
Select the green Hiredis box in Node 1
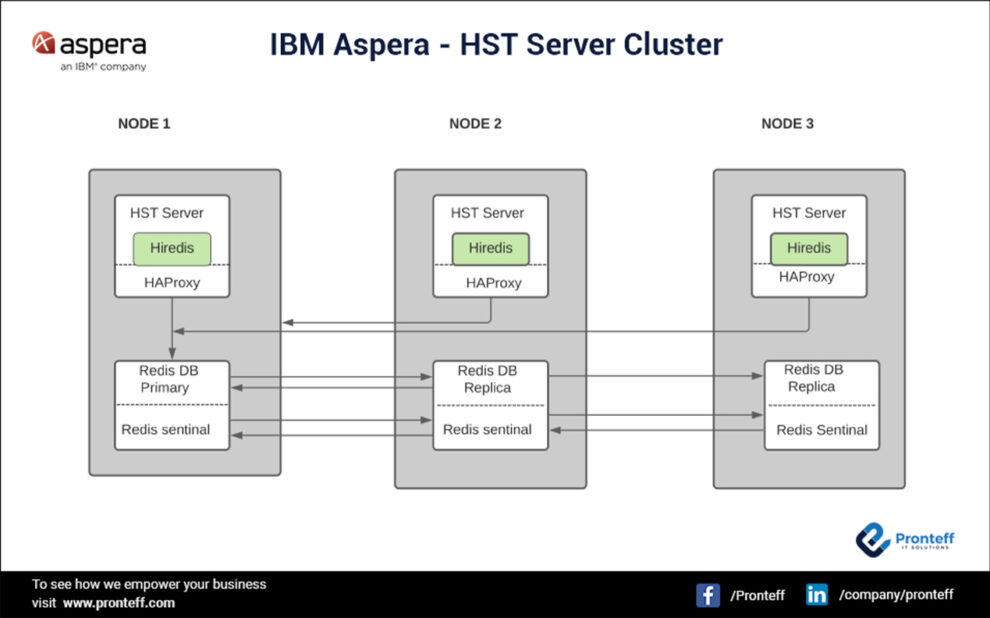[x=172, y=249]
